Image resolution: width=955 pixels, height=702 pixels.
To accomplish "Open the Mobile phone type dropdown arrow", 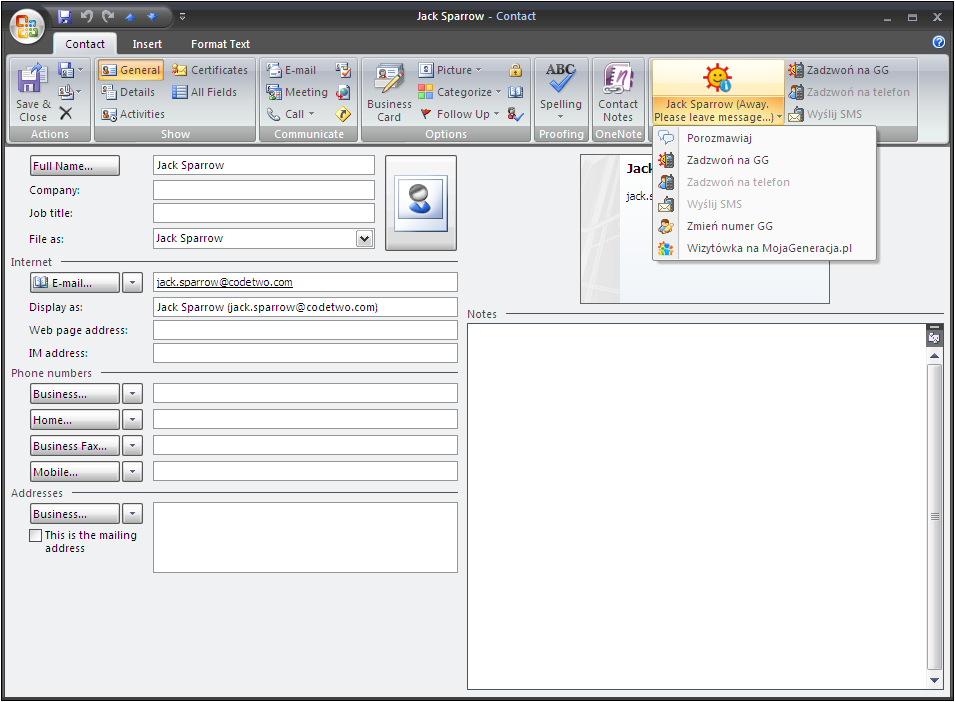I will click(x=132, y=471).
